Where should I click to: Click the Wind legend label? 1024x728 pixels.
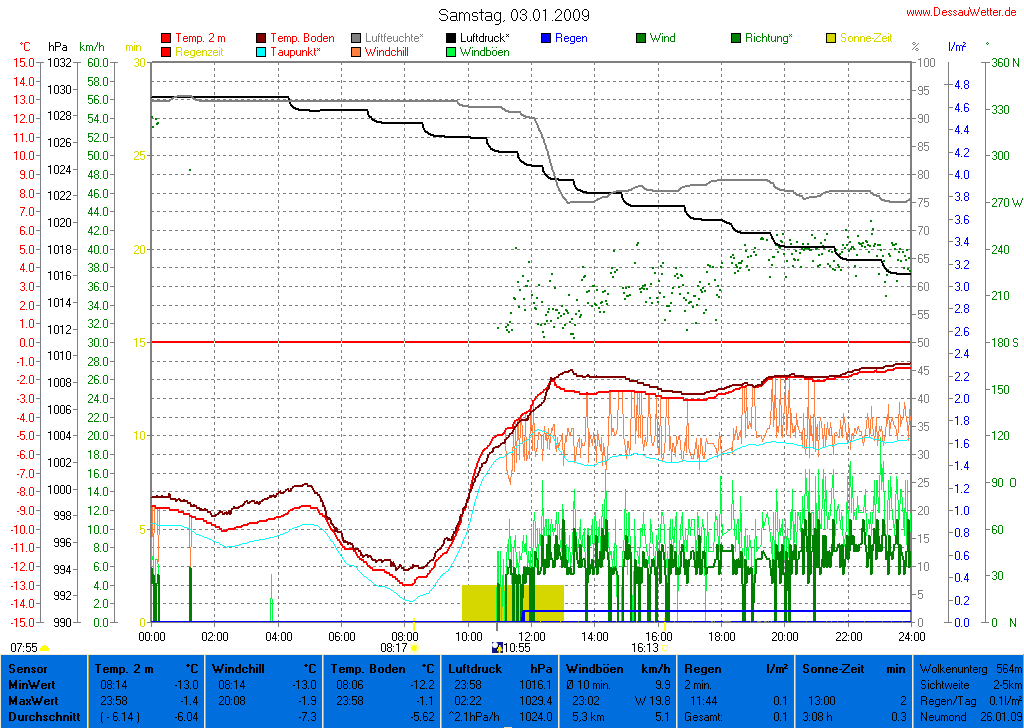(662, 39)
